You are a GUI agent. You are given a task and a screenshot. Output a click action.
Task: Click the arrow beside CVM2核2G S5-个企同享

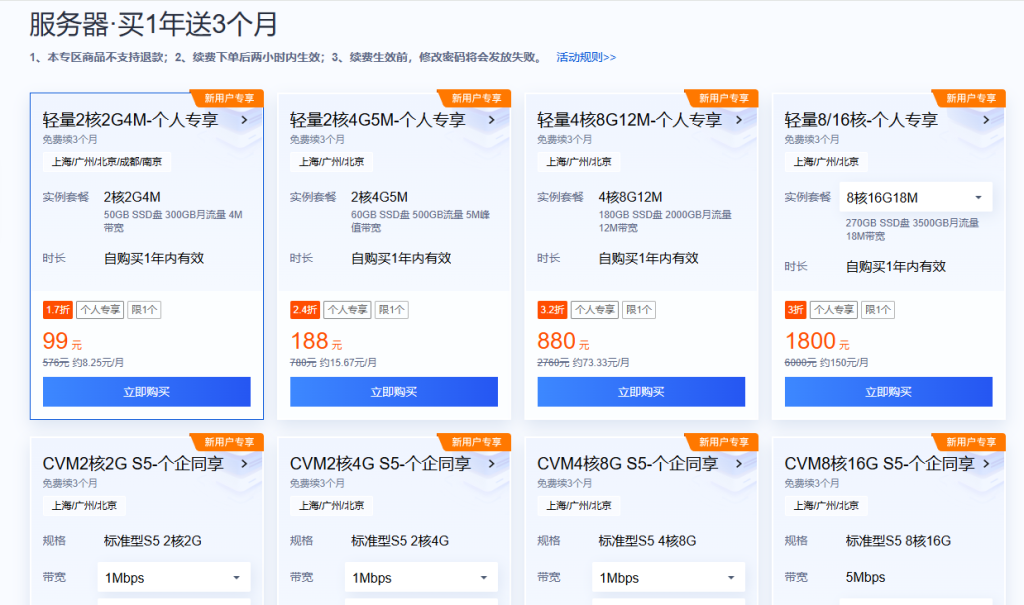244,464
